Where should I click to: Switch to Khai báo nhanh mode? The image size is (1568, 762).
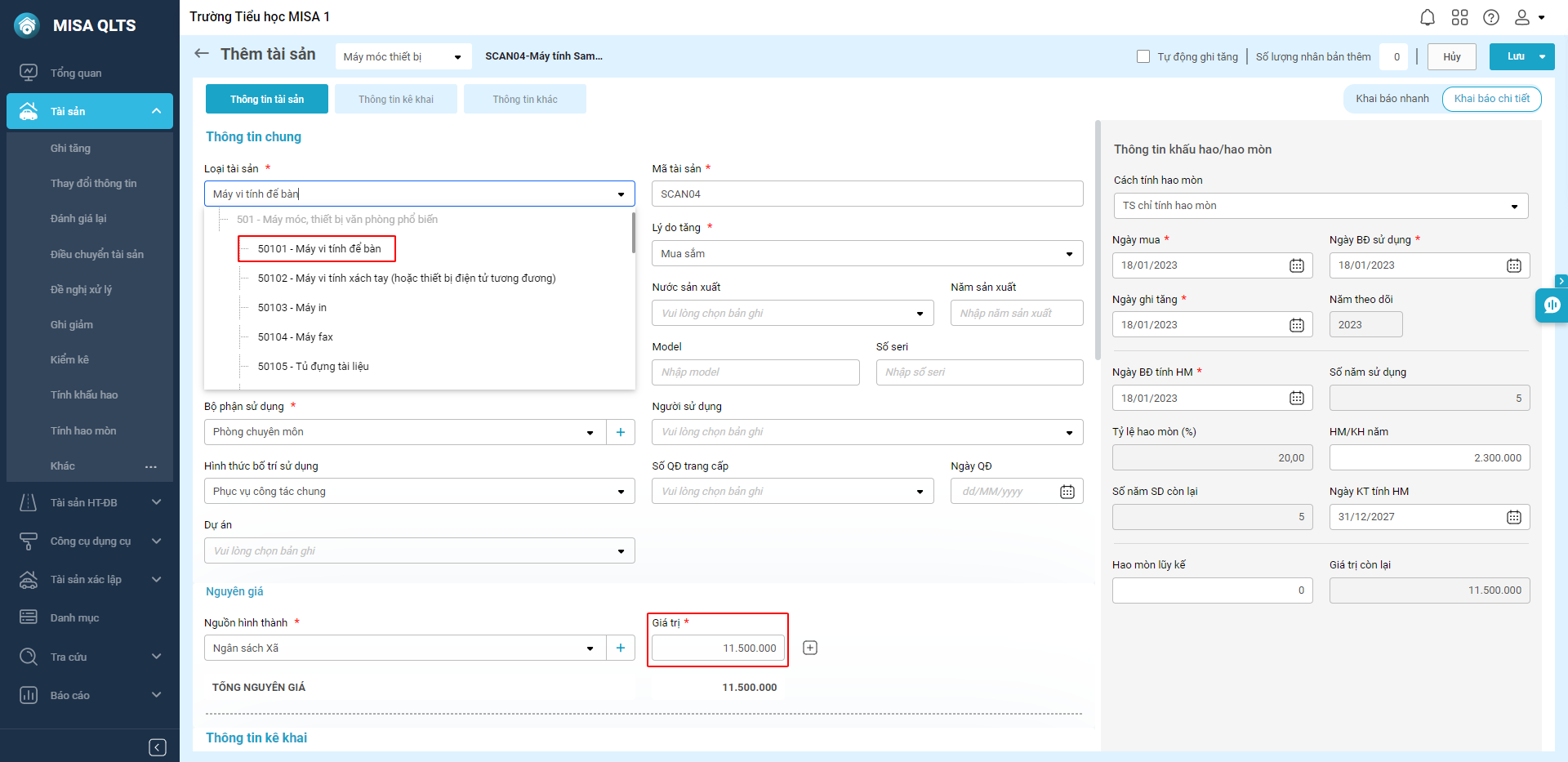coord(1392,99)
